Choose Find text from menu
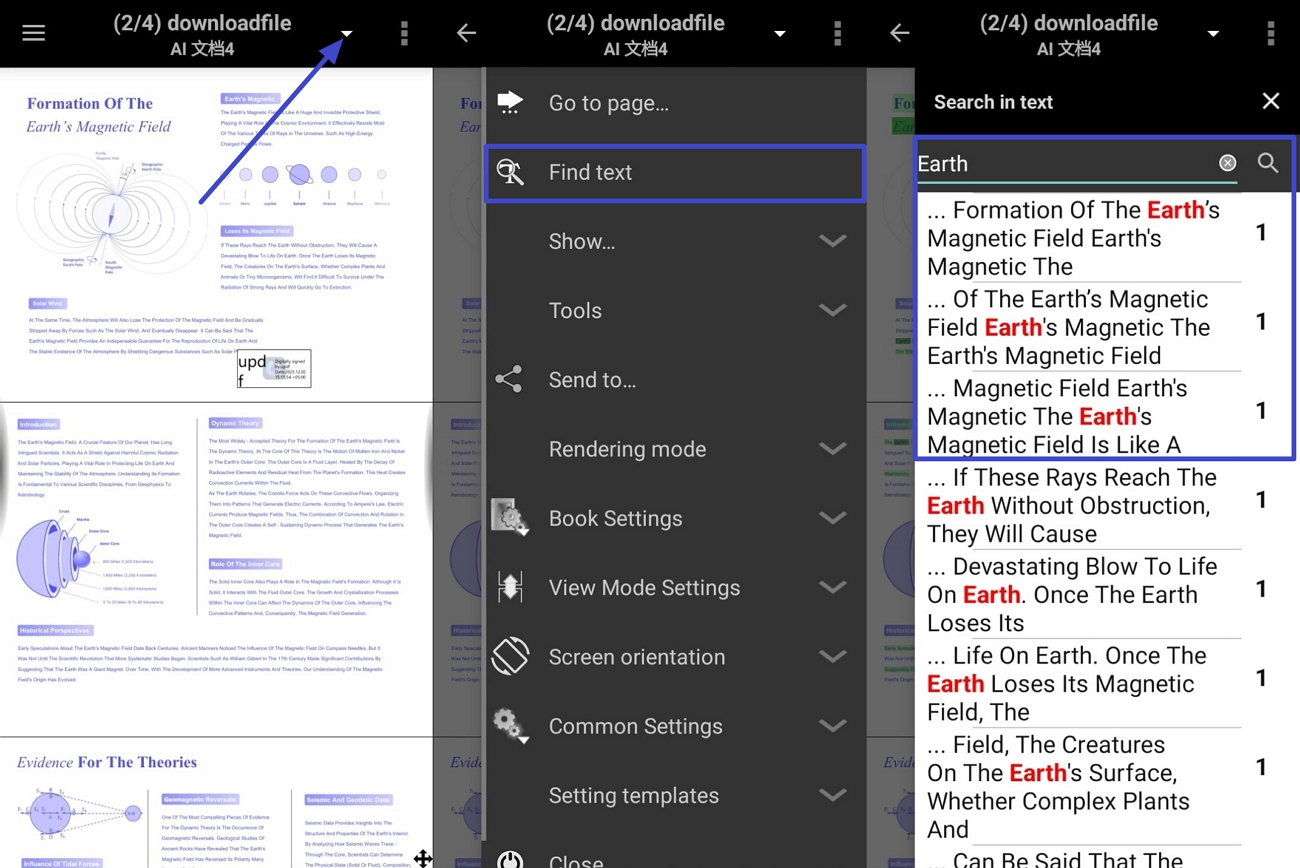 coord(675,172)
